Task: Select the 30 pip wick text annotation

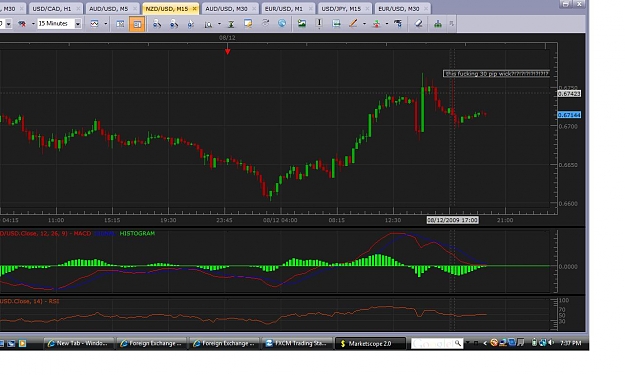Action: pyautogui.click(x=496, y=74)
